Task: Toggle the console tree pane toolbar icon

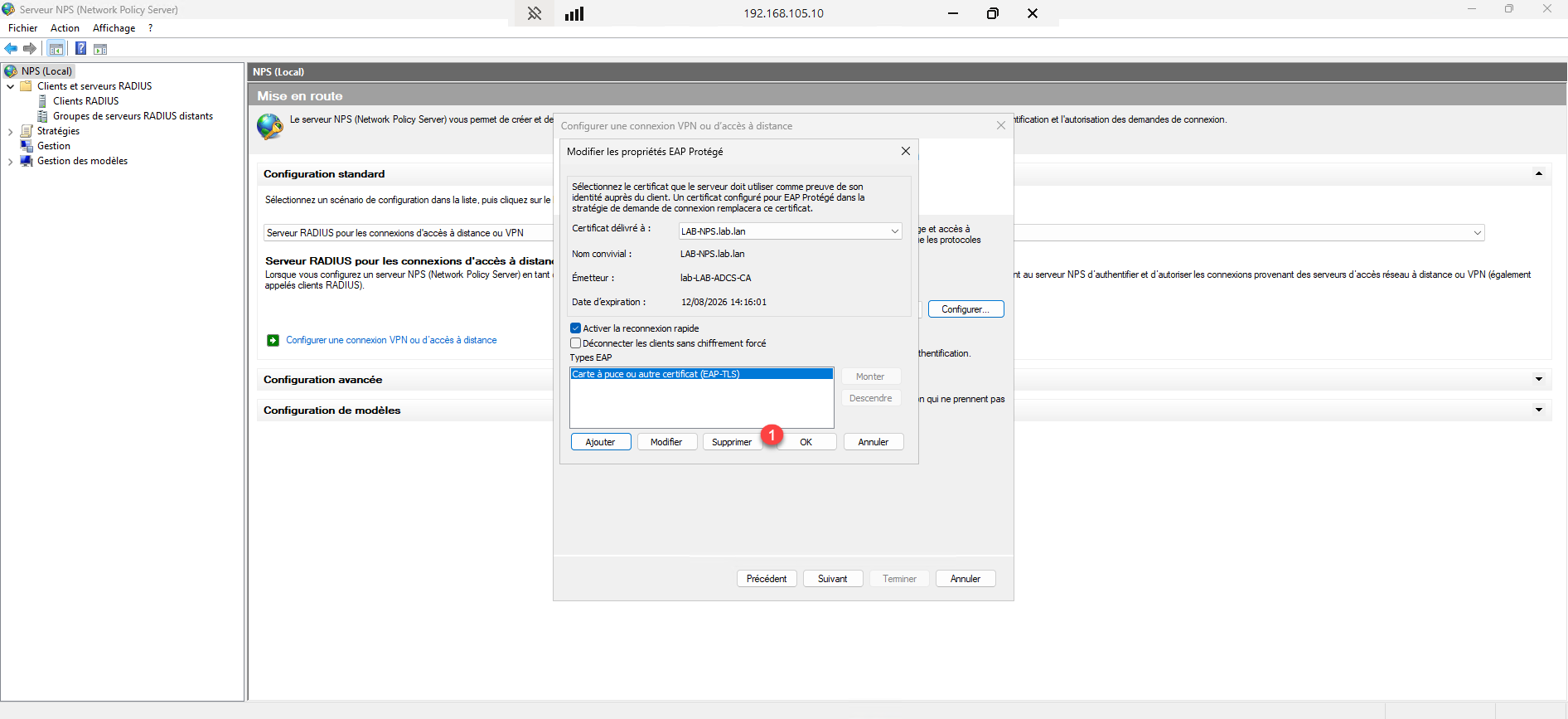Action: click(56, 49)
